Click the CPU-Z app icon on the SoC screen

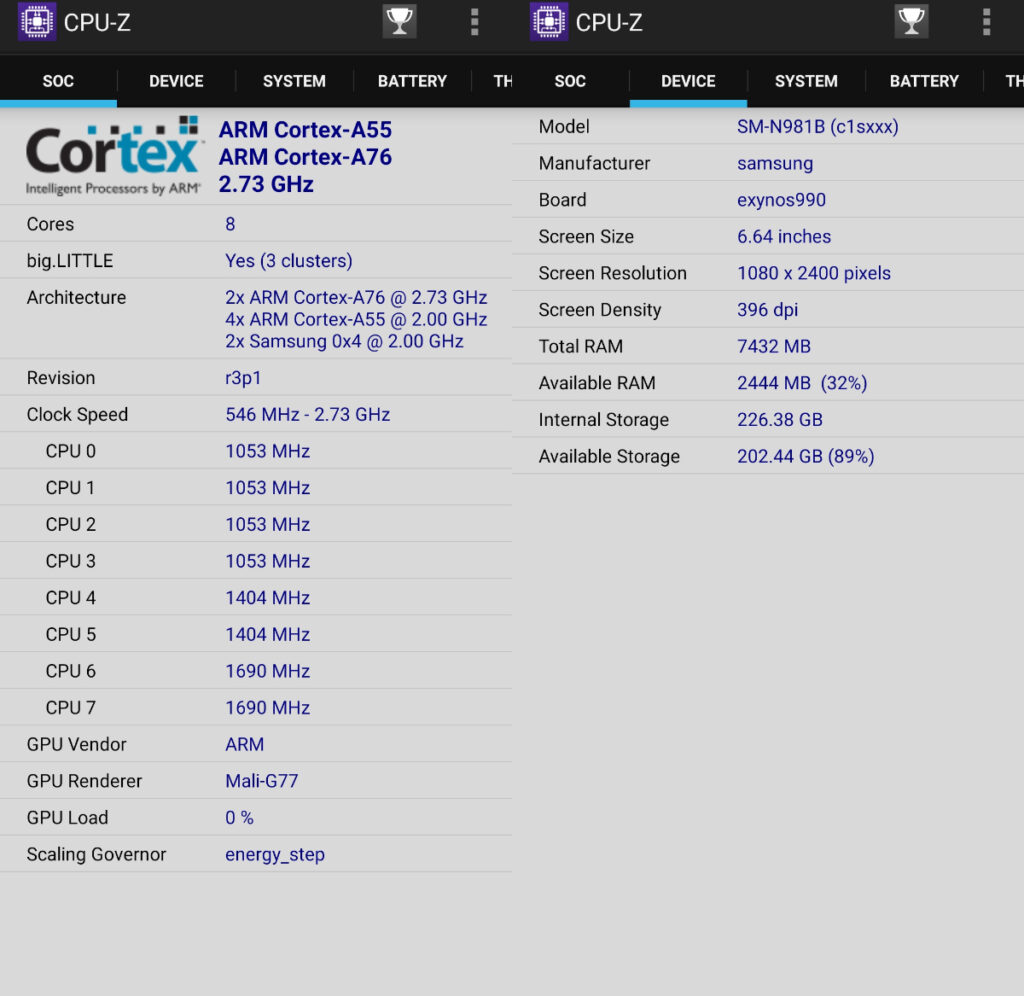click(37, 22)
